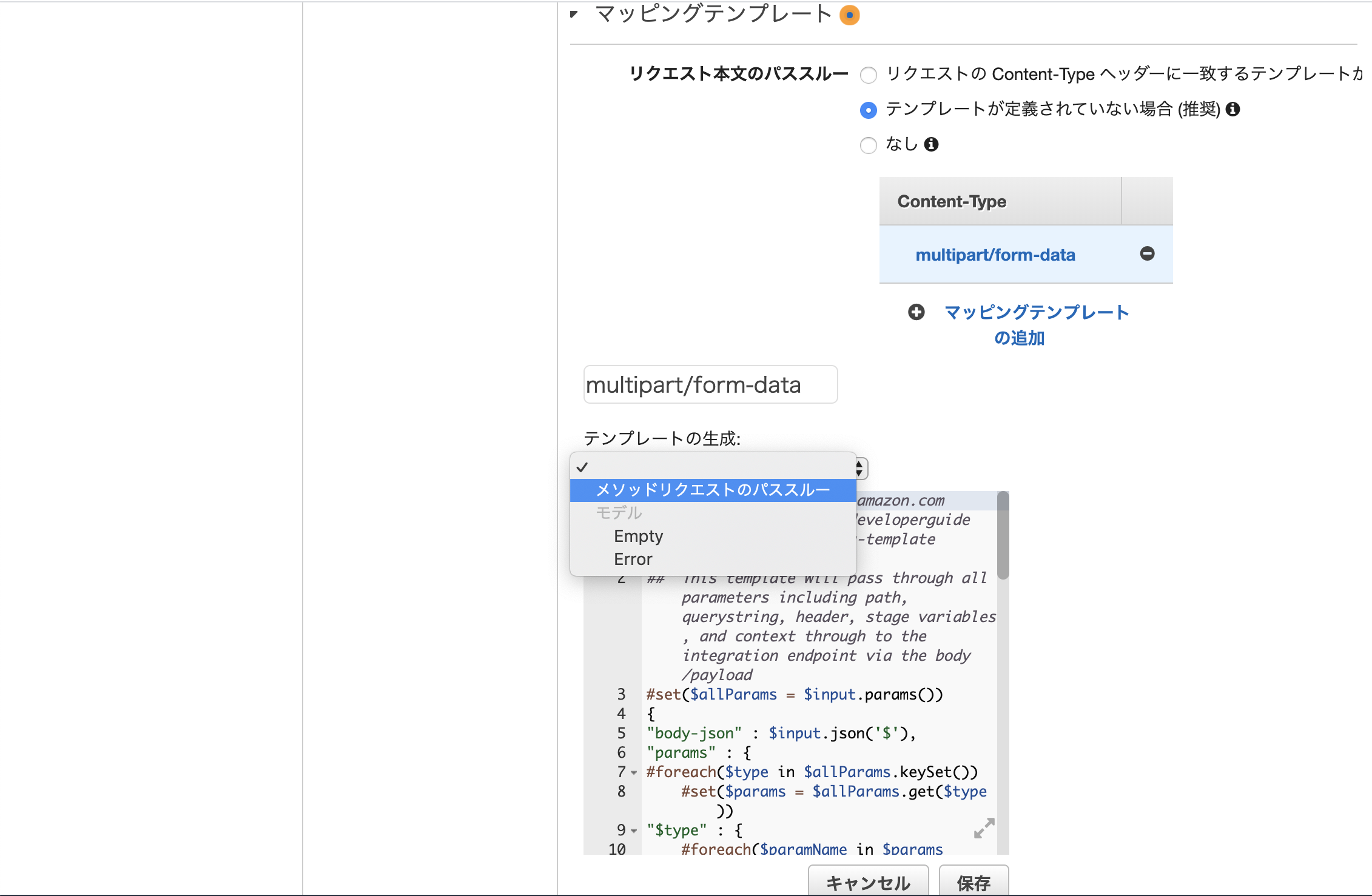Image resolution: width=1372 pixels, height=896 pixels.
Task: Remove multipart/form-data with the minus icon
Action: click(1147, 253)
